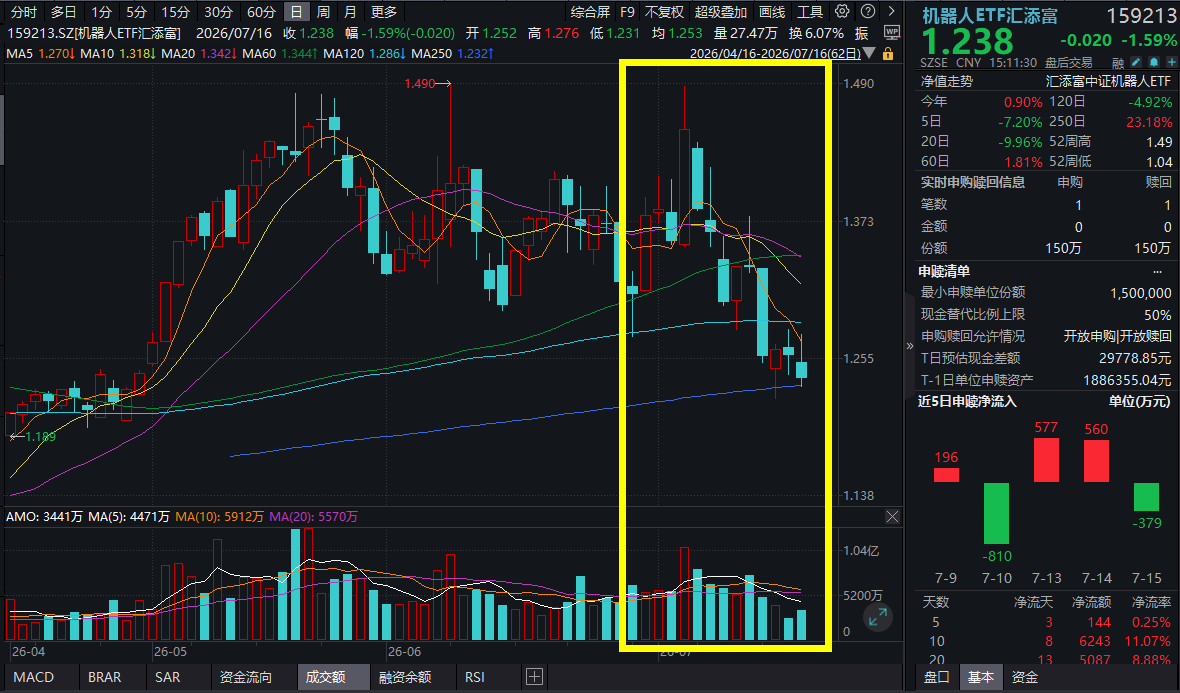Click the 超级叠加 overlay button
Viewport: 1180px width, 693px height.
click(x=721, y=12)
